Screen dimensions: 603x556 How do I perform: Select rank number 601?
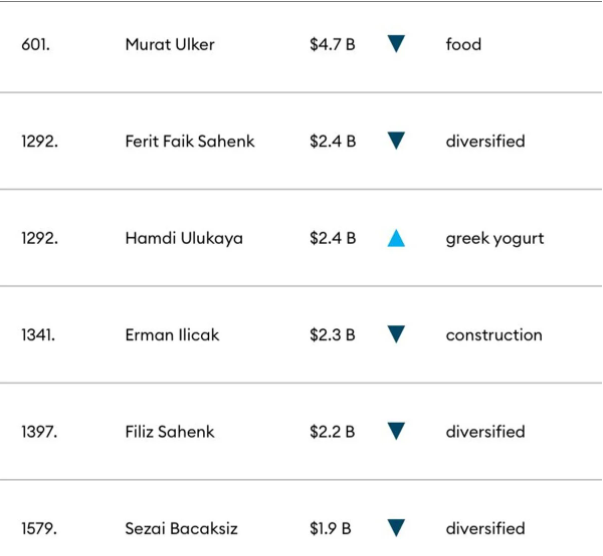point(34,44)
